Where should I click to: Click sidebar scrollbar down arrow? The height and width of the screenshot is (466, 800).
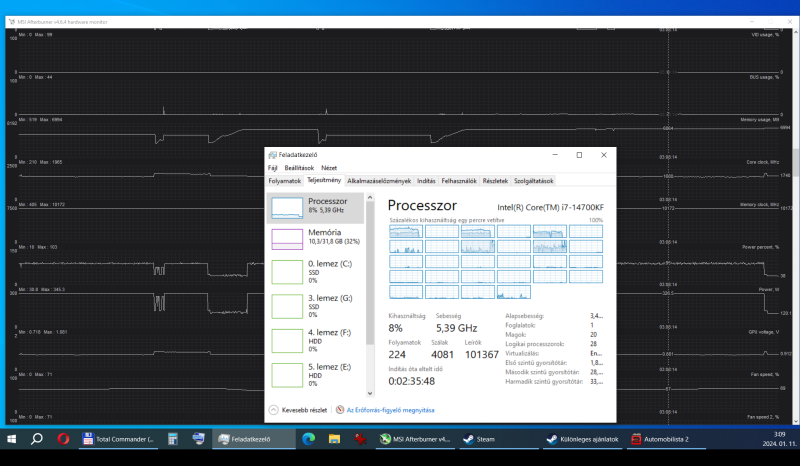(x=370, y=394)
